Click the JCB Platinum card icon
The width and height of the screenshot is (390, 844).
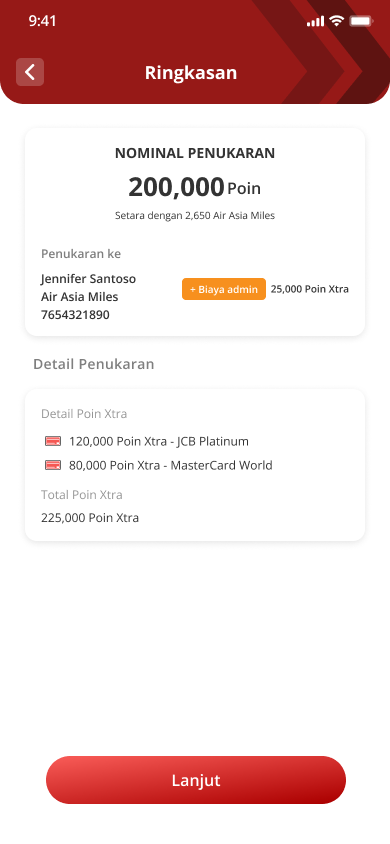point(53,441)
